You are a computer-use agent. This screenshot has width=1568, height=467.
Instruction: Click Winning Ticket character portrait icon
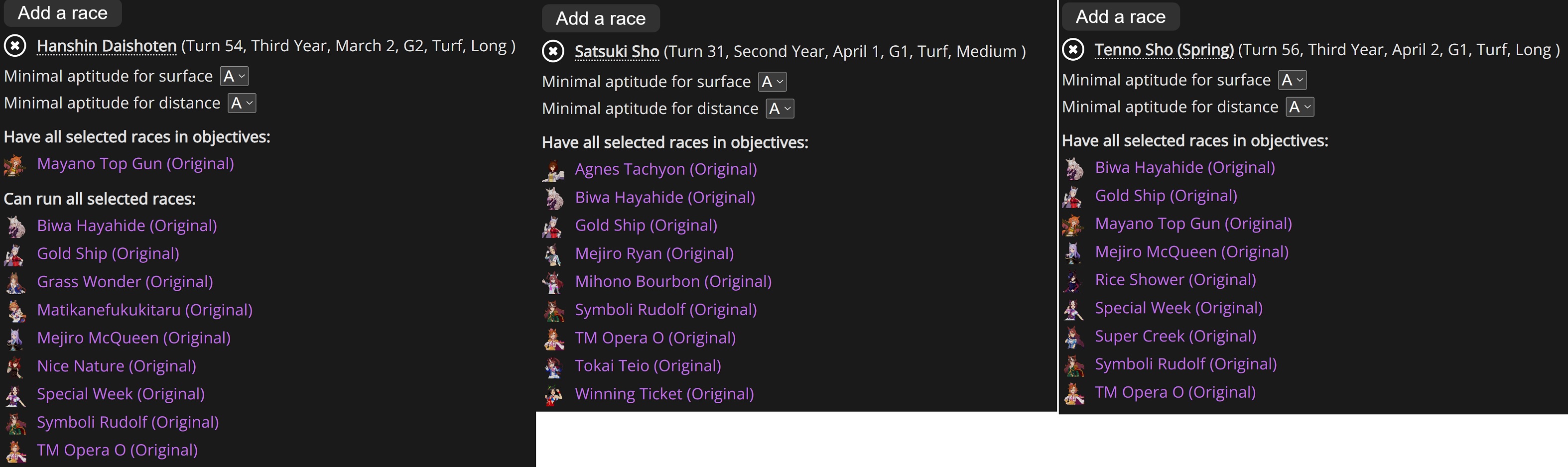click(553, 394)
